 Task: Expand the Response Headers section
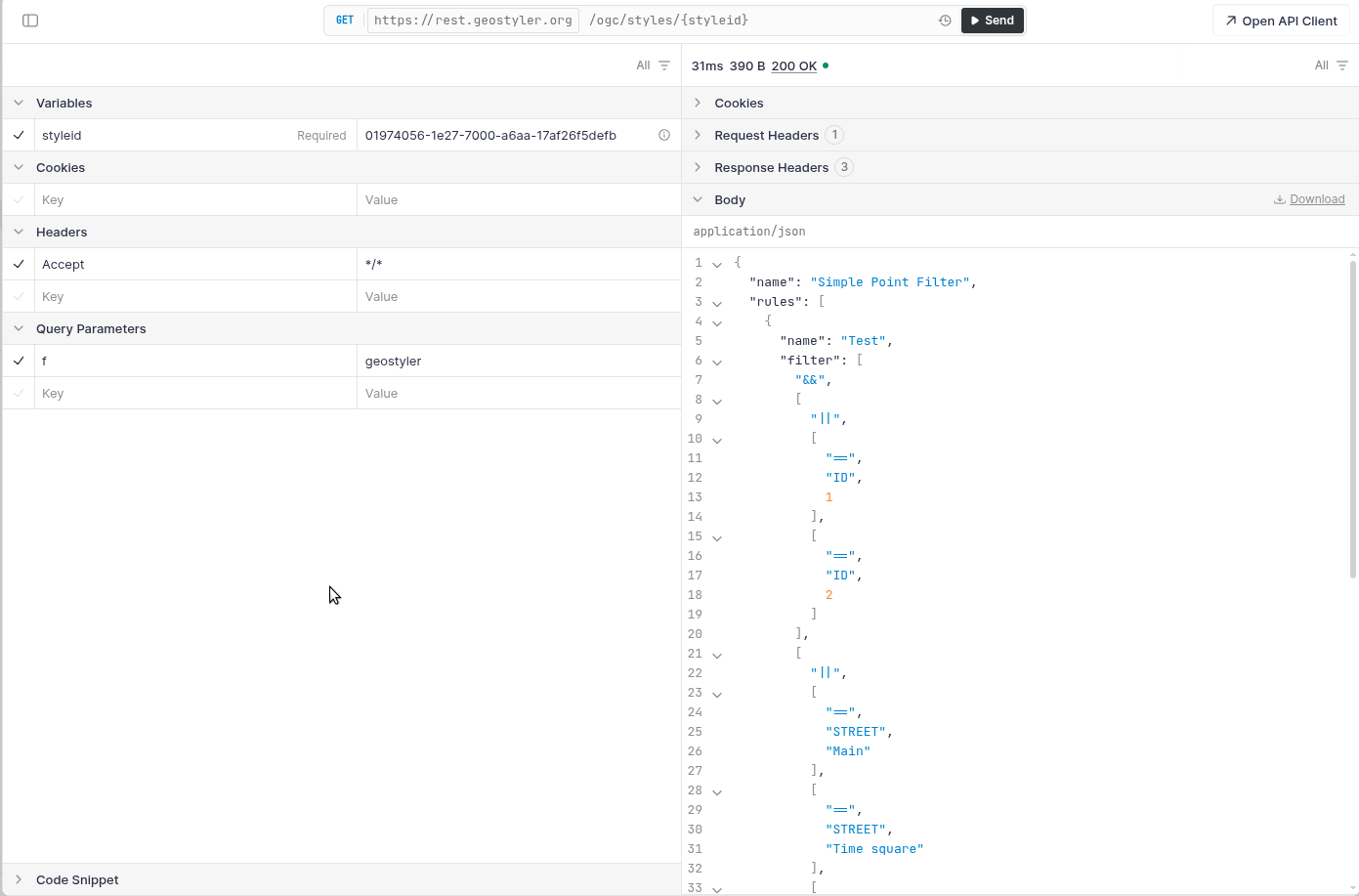pos(698,167)
